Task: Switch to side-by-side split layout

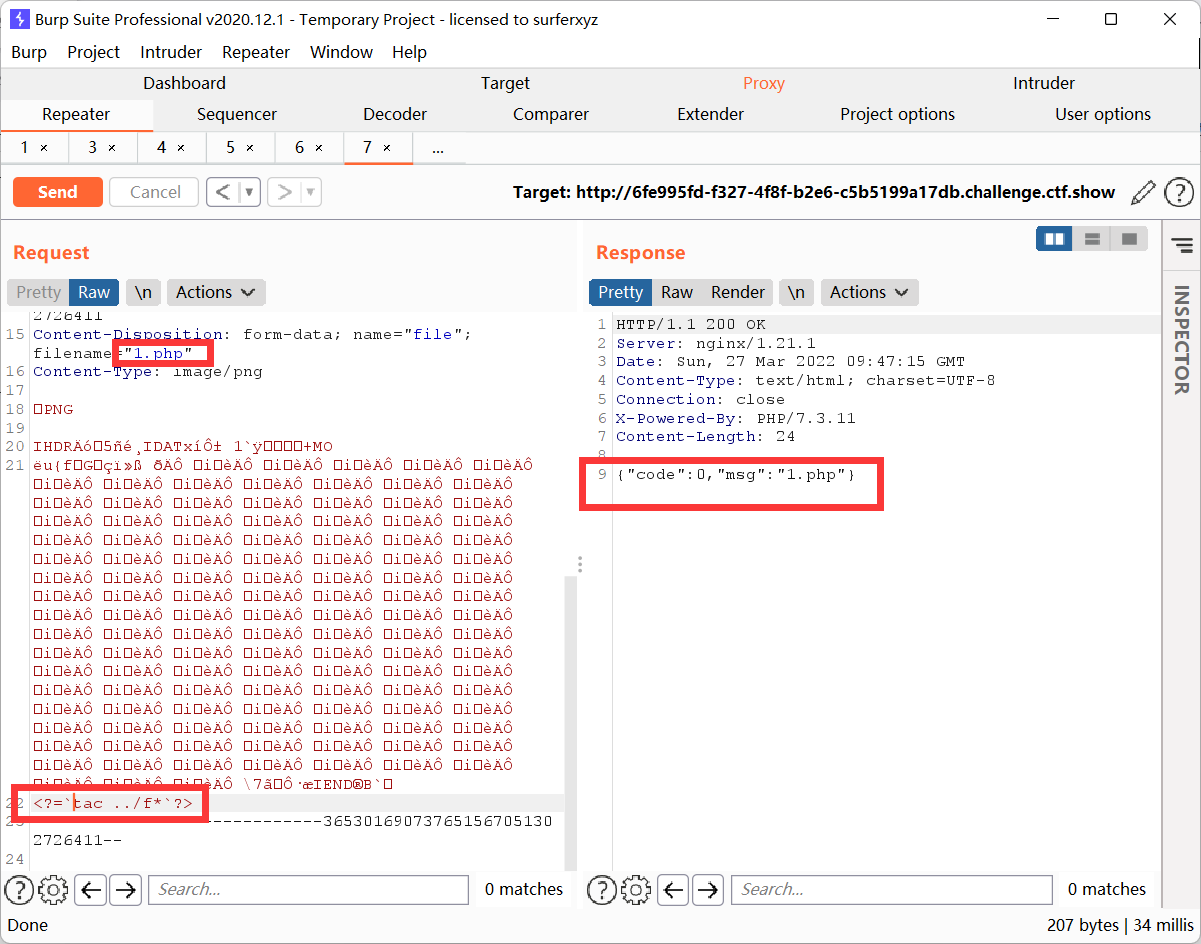Action: [x=1054, y=239]
